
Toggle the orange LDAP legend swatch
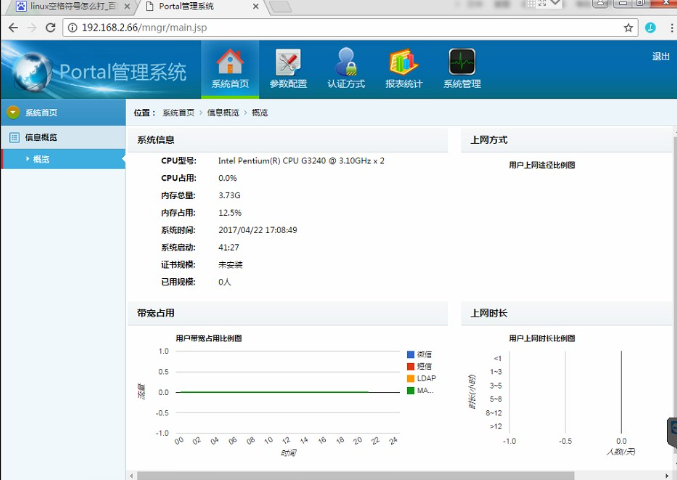click(410, 379)
